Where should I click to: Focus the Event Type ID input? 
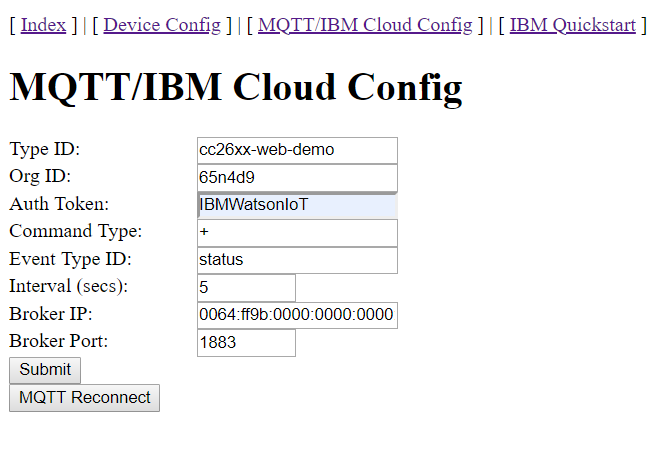(x=297, y=260)
